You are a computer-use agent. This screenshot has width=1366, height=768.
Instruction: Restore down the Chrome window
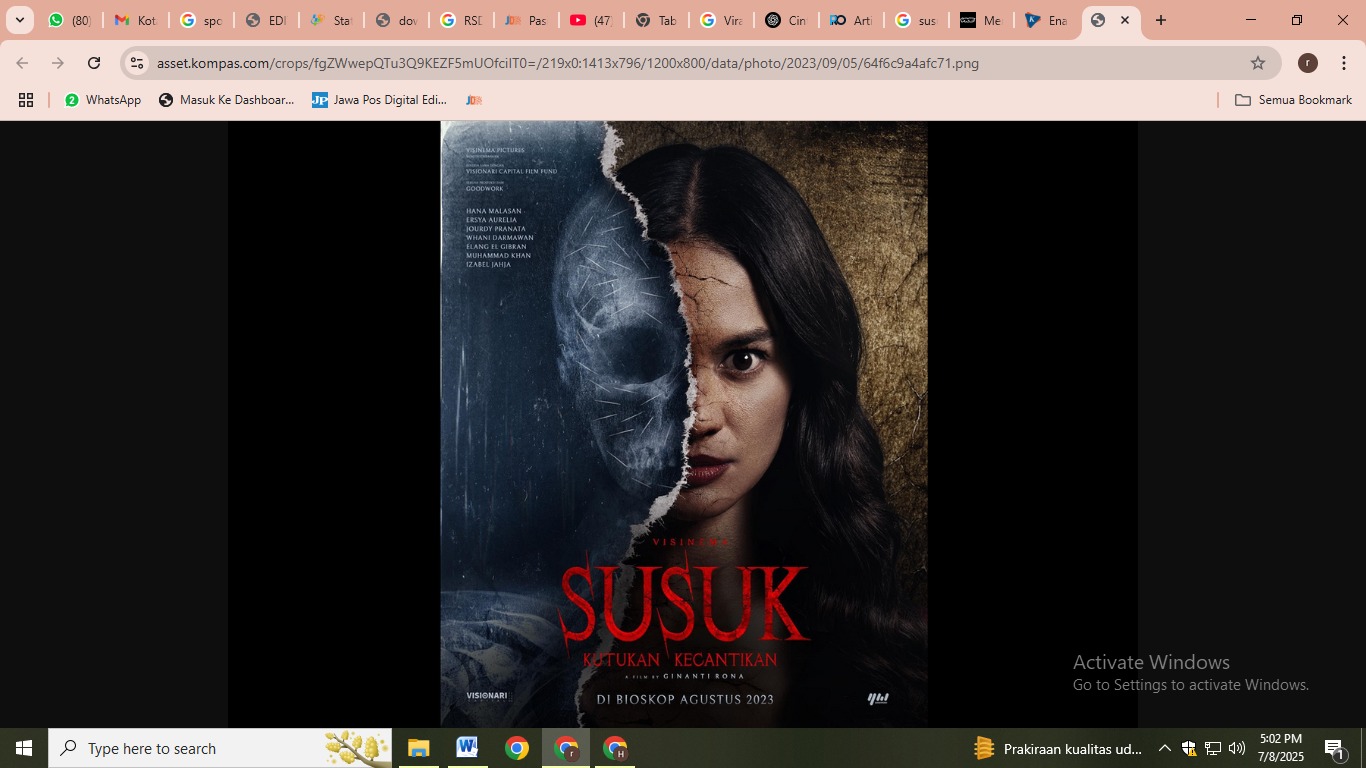pos(1297,20)
